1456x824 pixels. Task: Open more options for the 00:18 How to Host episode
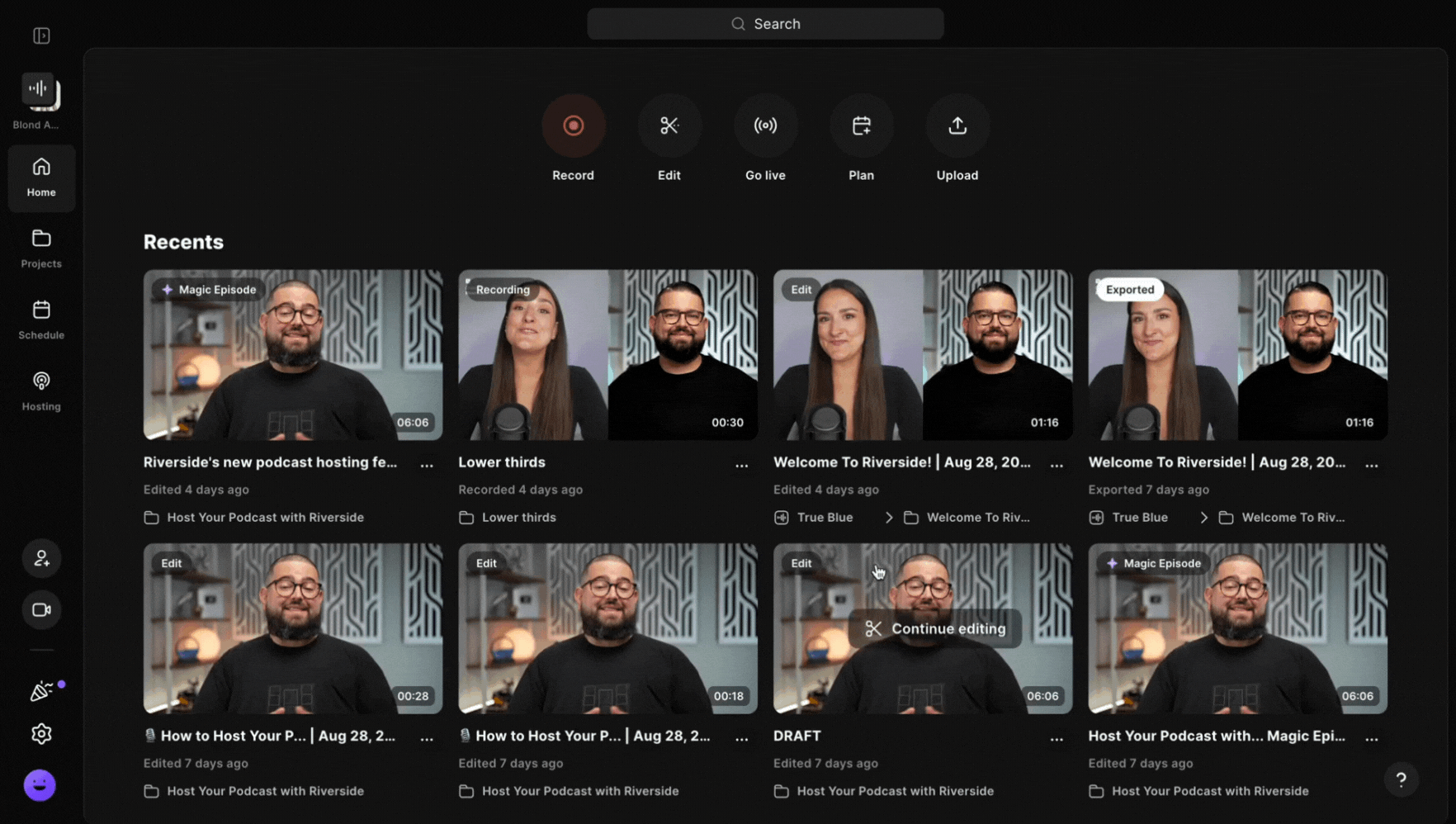[x=742, y=738]
